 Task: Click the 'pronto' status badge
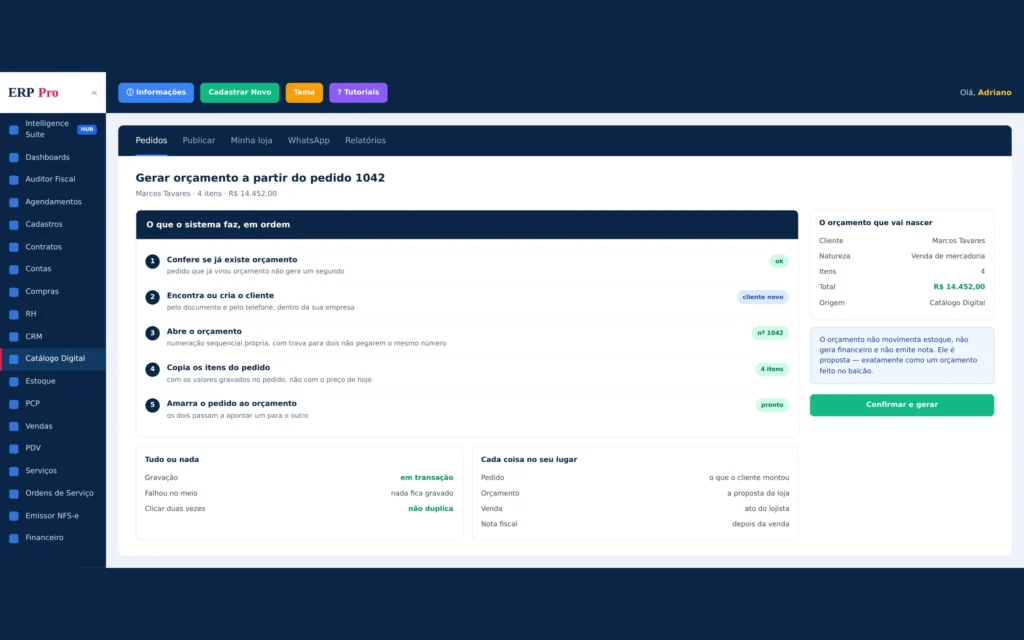click(772, 405)
